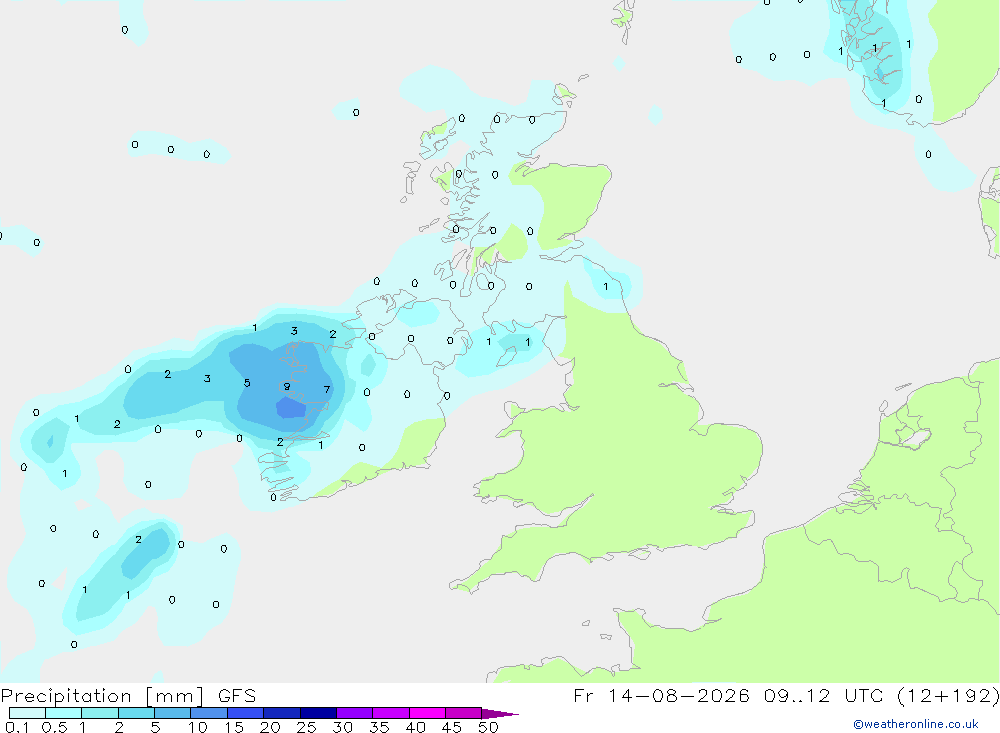Click the 'Fr 14-08-2026 09..12 UTC (12+192)' timestamp
Viewport: 1000px width, 733px height.
click(x=786, y=696)
